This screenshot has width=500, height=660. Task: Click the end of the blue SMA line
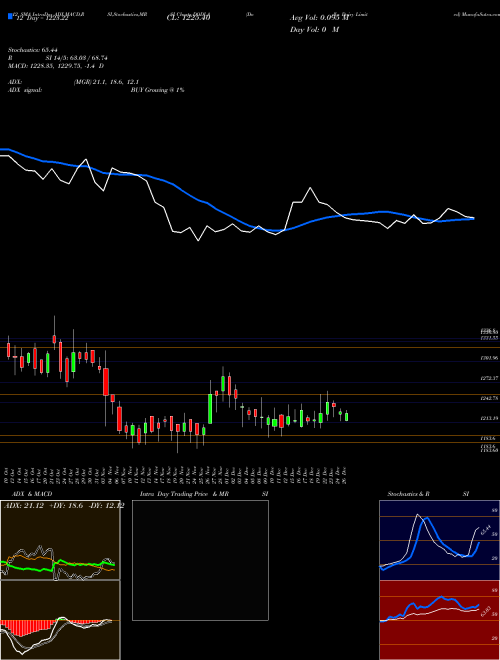(473, 218)
